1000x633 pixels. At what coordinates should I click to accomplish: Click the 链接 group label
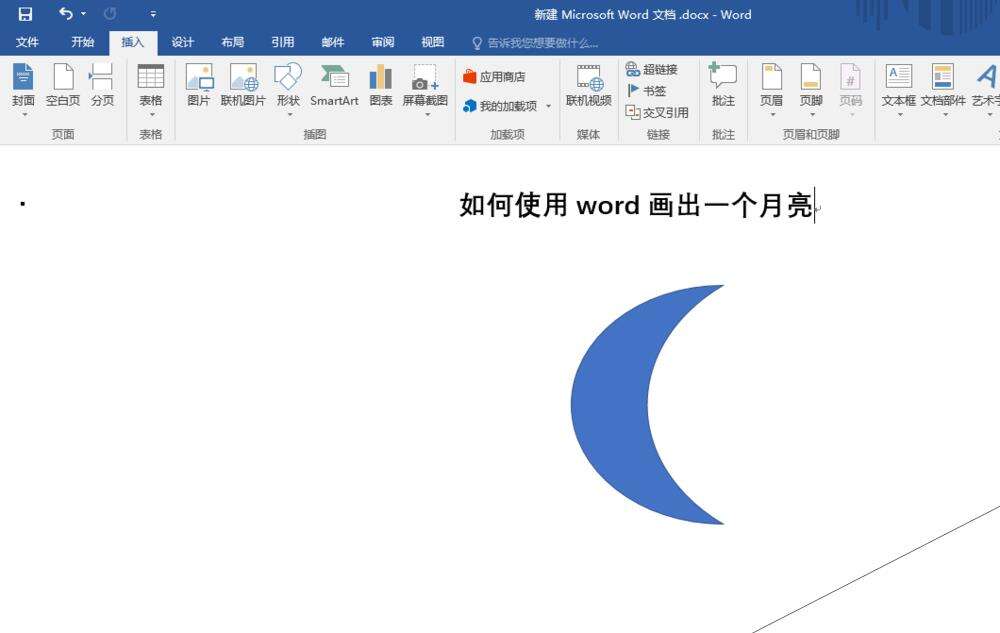[x=658, y=134]
